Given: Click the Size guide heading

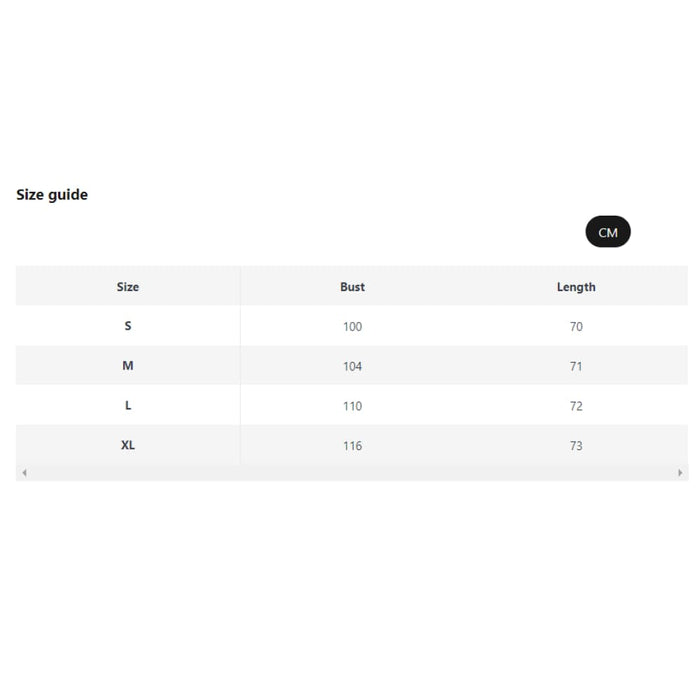Looking at the screenshot, I should (52, 195).
